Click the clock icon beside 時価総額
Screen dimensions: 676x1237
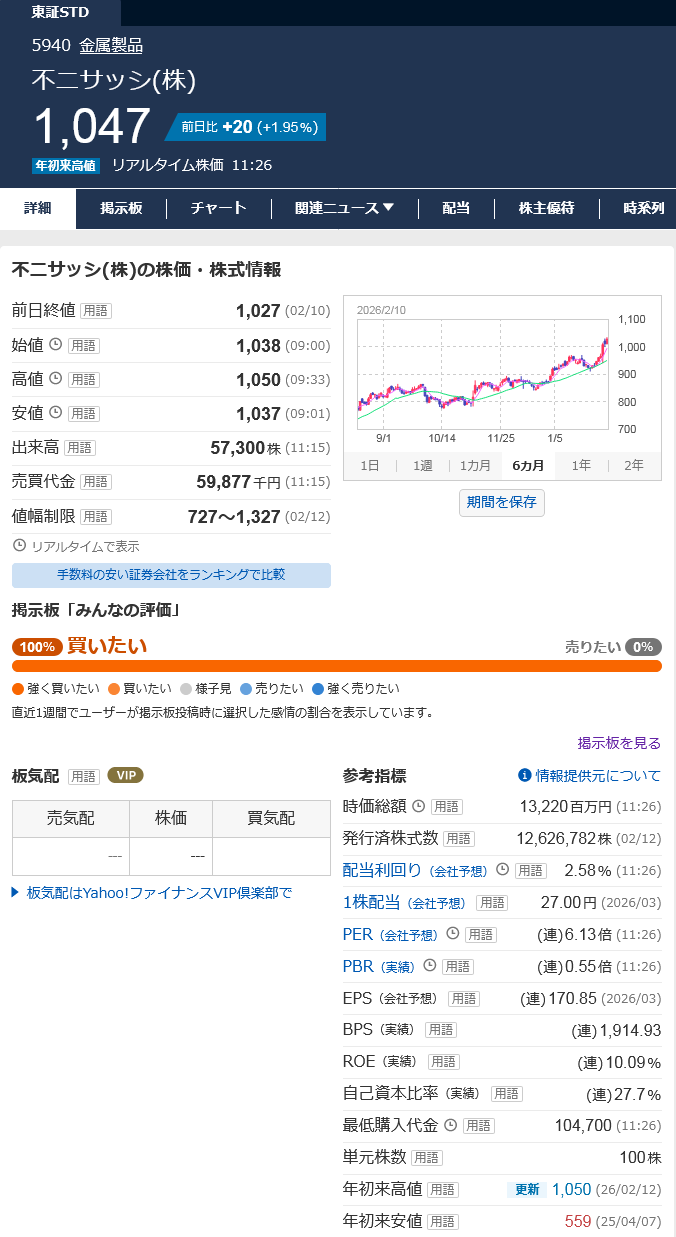(419, 806)
